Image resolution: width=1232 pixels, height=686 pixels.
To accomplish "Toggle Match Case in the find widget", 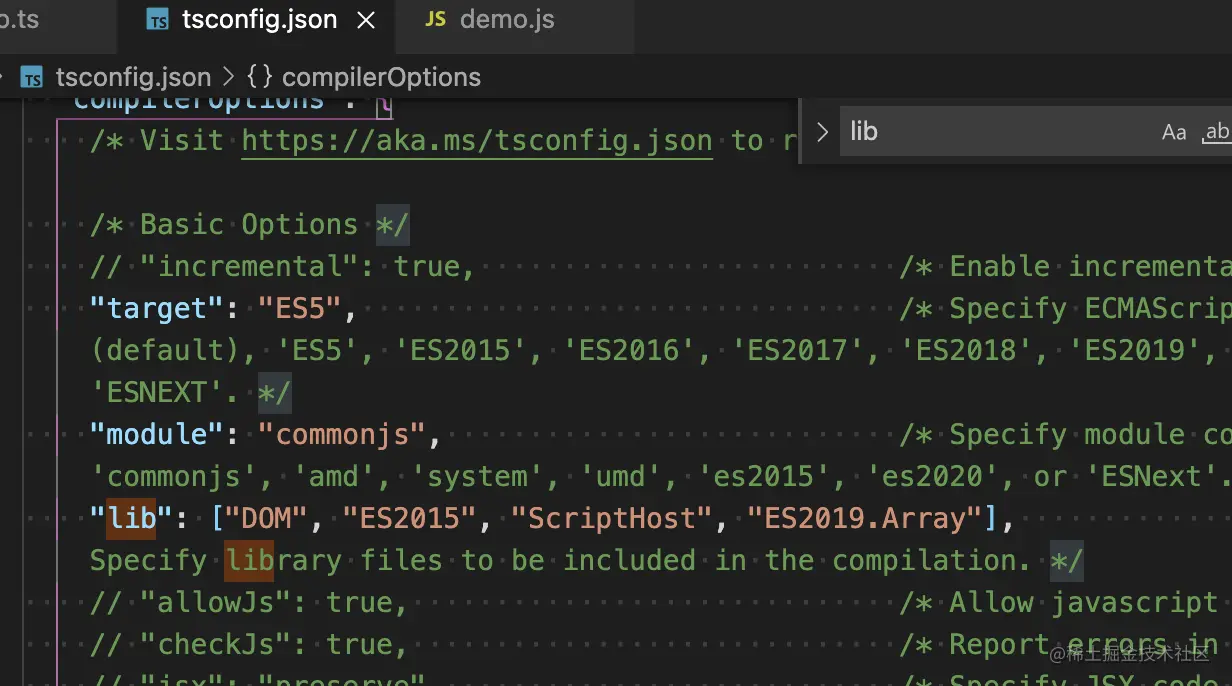I will (1174, 132).
